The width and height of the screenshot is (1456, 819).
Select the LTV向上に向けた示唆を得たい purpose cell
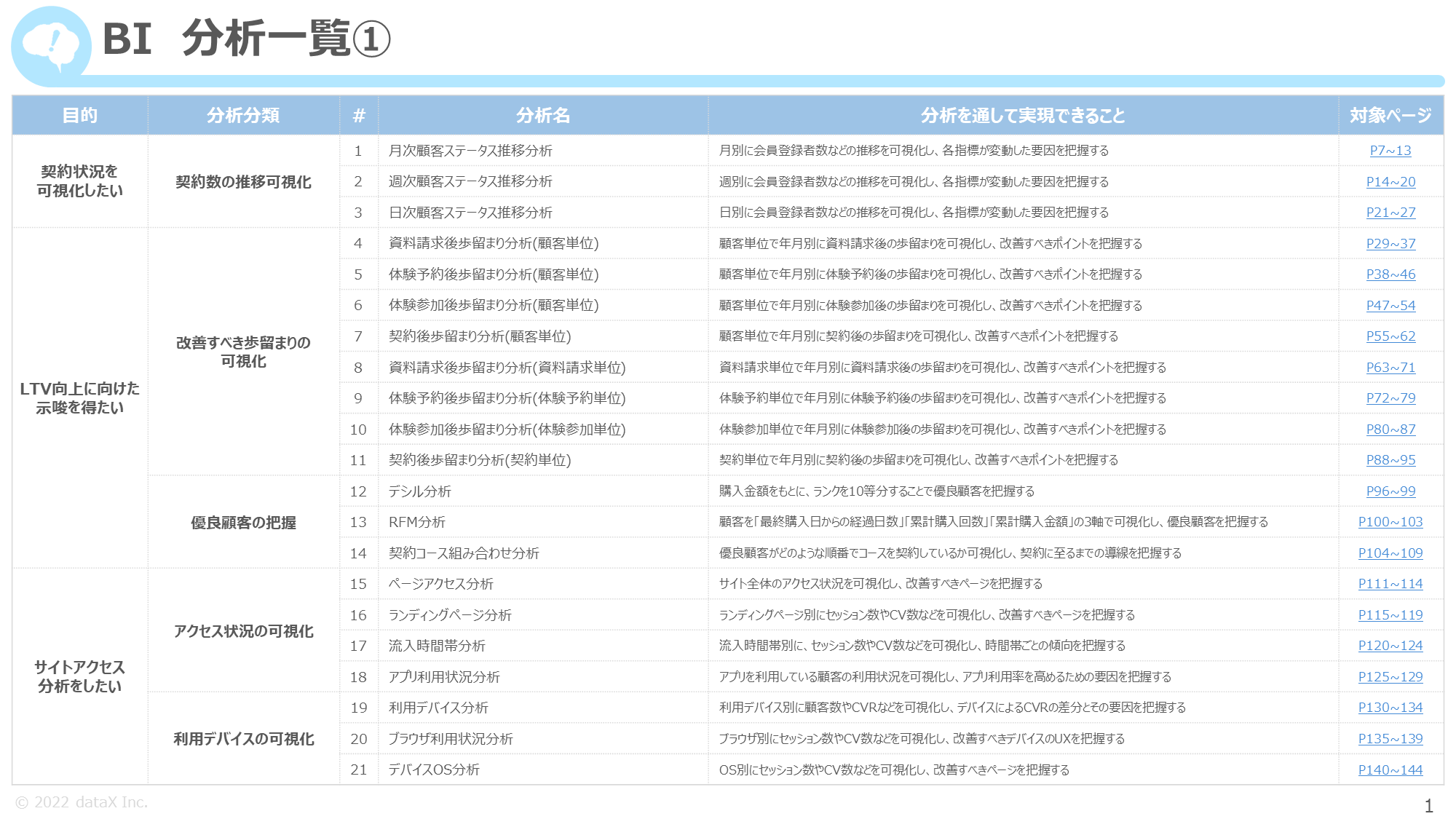[x=80, y=398]
